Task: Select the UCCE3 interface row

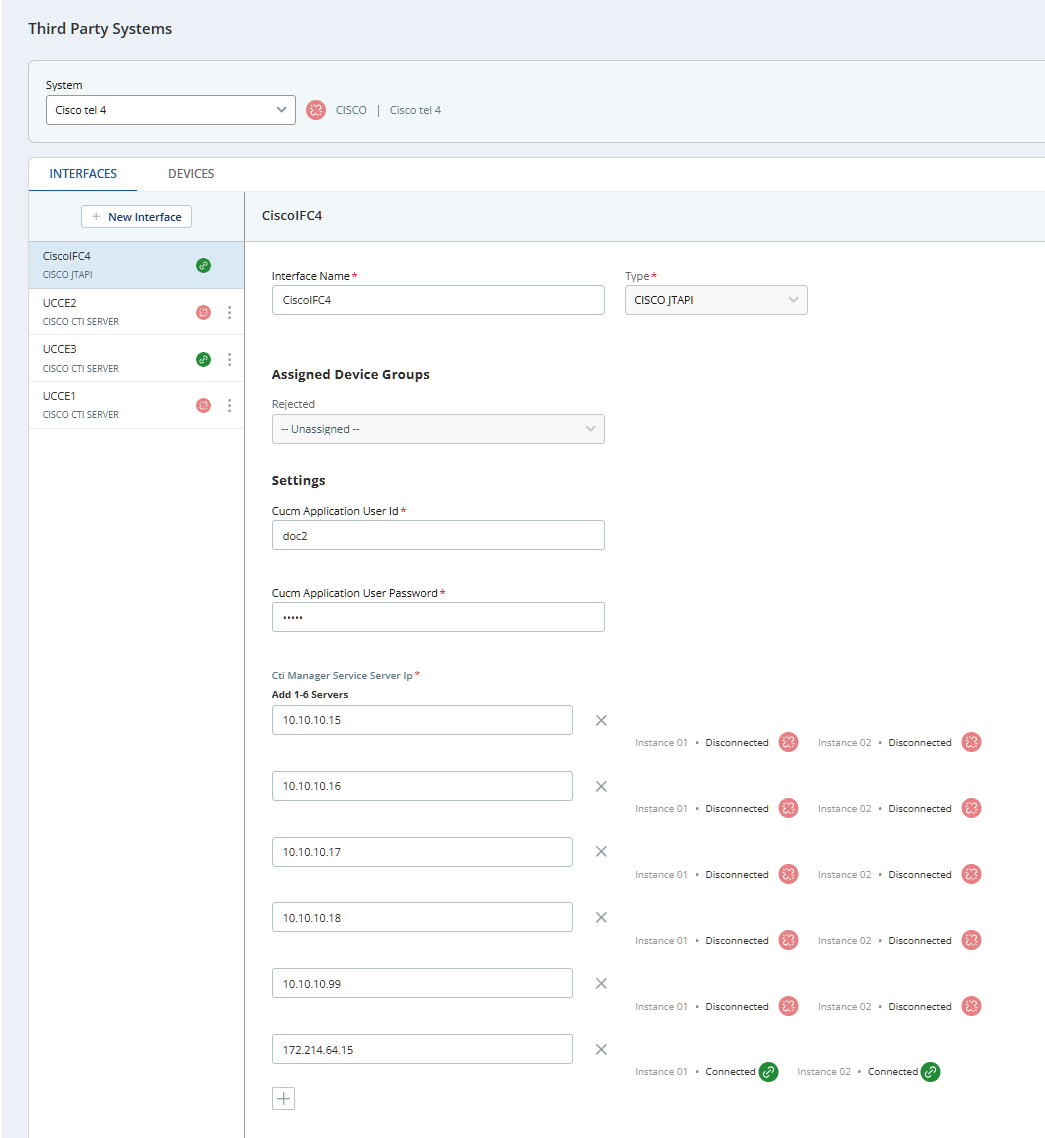Action: pos(136,359)
